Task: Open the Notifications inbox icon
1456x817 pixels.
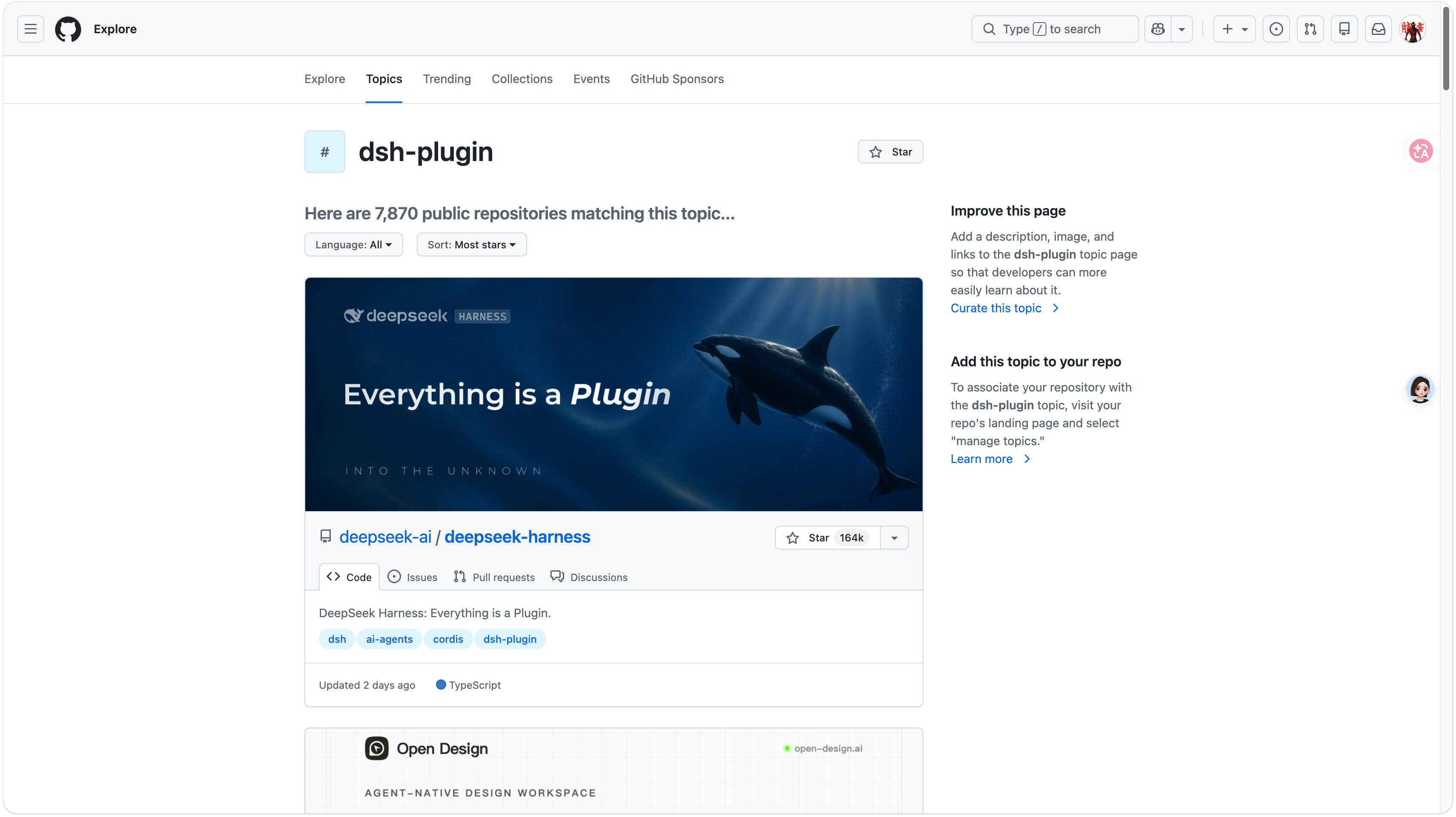Action: (x=1379, y=29)
